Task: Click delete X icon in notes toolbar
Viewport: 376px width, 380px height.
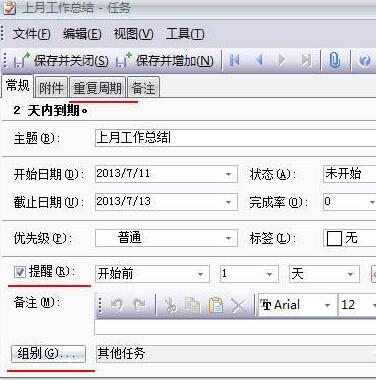Action: click(x=238, y=305)
